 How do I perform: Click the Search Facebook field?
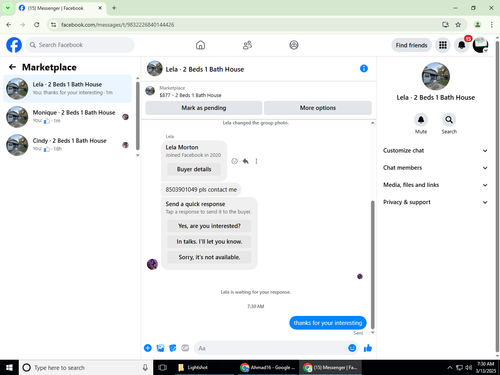[80, 45]
